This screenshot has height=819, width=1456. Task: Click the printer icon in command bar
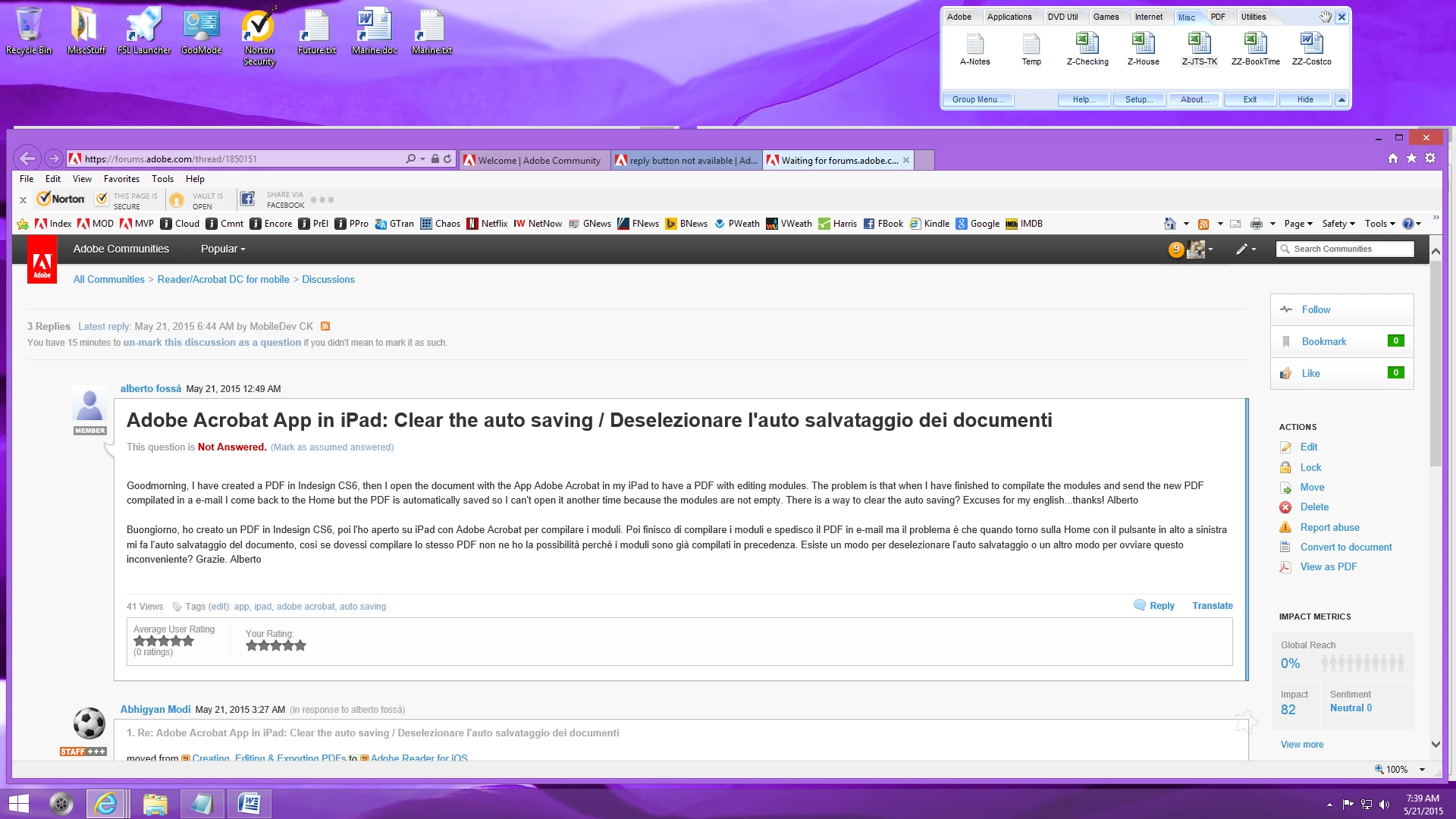tap(1256, 224)
